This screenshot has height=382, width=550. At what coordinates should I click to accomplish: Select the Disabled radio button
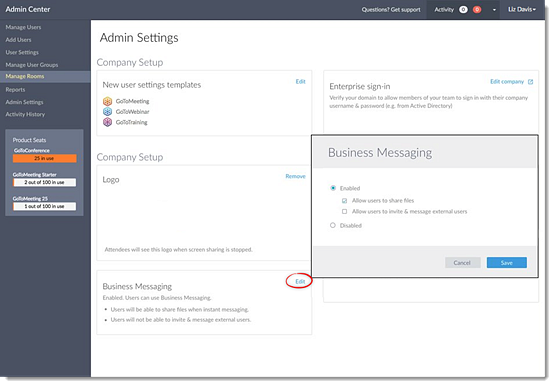click(x=333, y=225)
